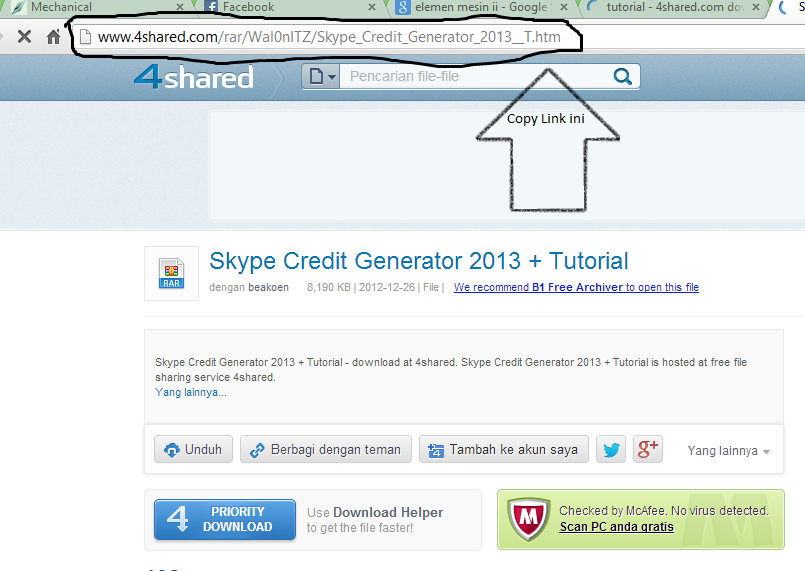This screenshot has width=805, height=571.
Task: Click the RAR file icon
Action: 171,273
